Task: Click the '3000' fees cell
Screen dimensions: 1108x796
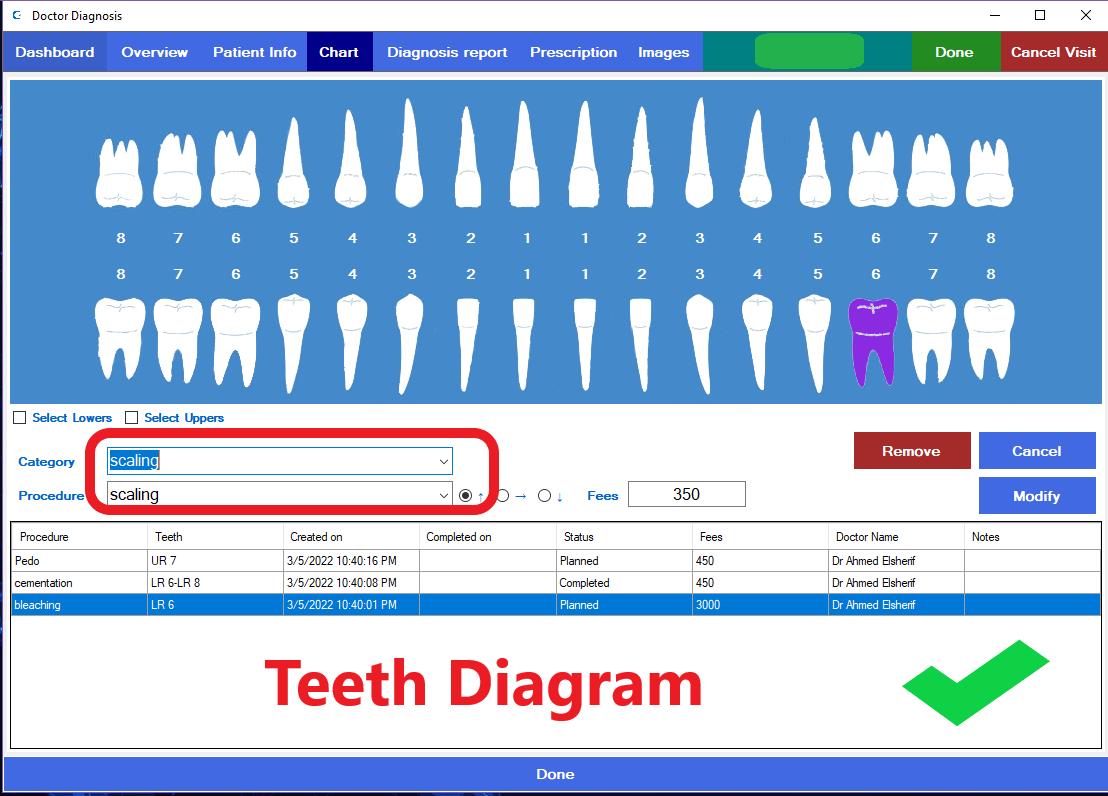Action: coord(760,604)
